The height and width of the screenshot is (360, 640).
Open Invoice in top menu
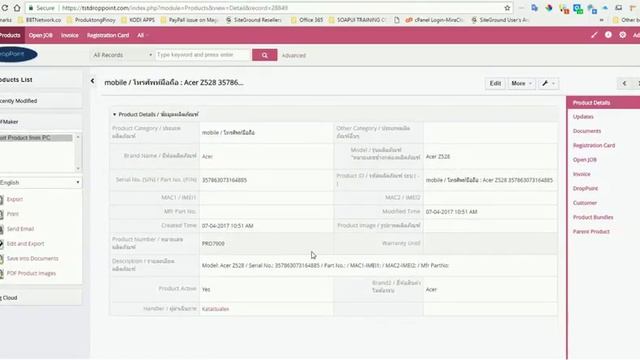(x=70, y=36)
